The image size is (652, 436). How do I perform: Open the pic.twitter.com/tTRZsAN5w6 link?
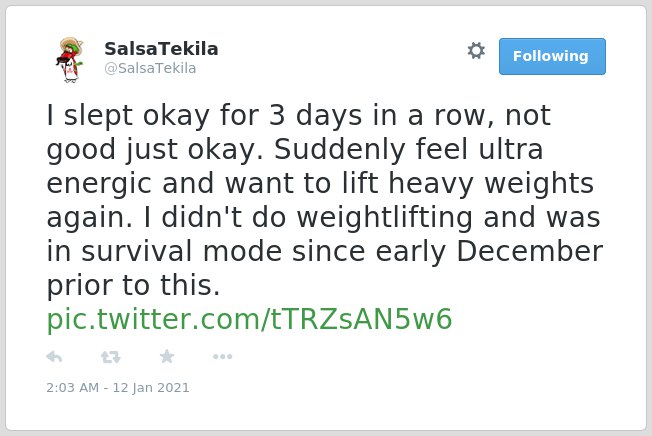[x=249, y=319]
